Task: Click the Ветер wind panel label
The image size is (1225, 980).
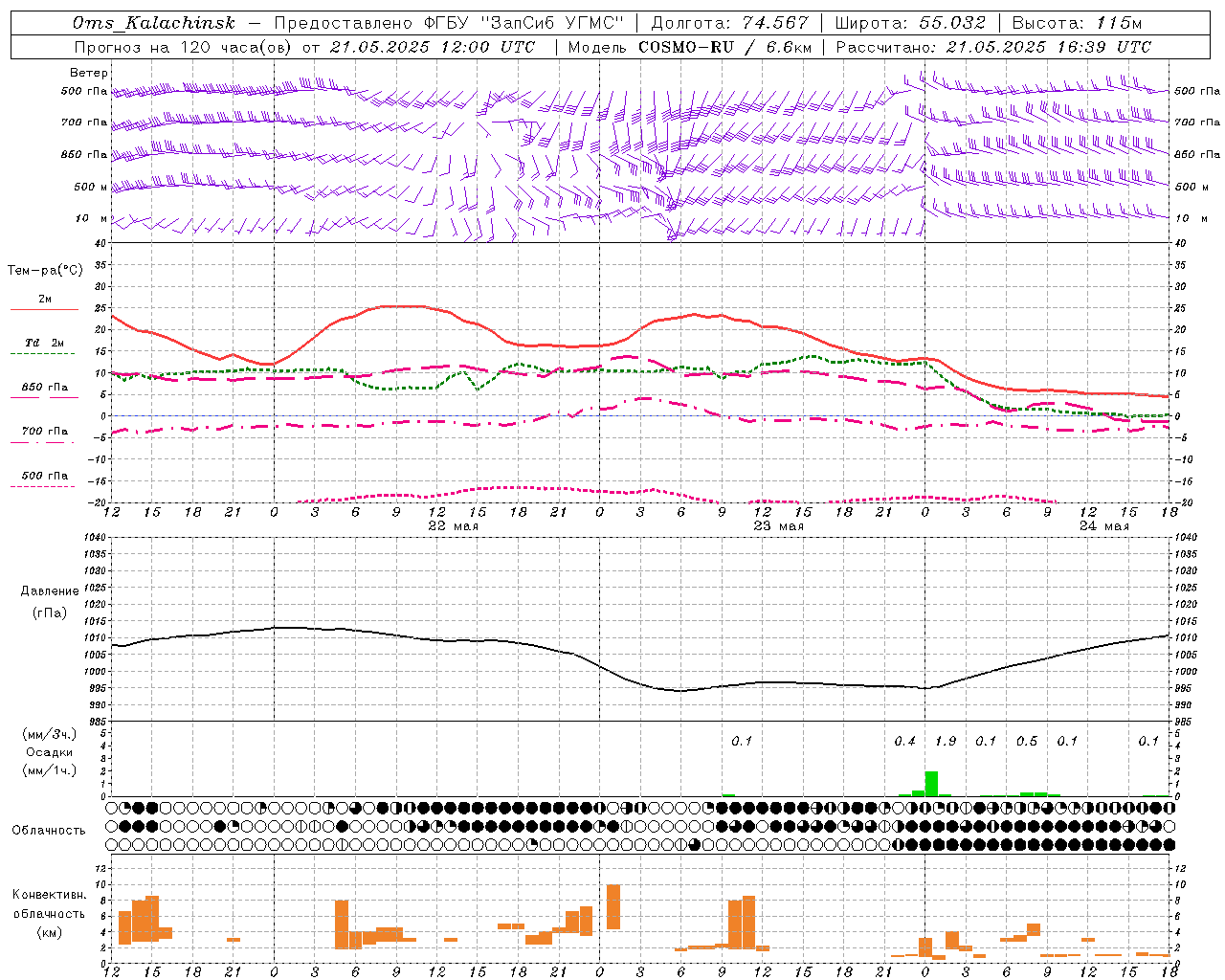Action: click(88, 73)
